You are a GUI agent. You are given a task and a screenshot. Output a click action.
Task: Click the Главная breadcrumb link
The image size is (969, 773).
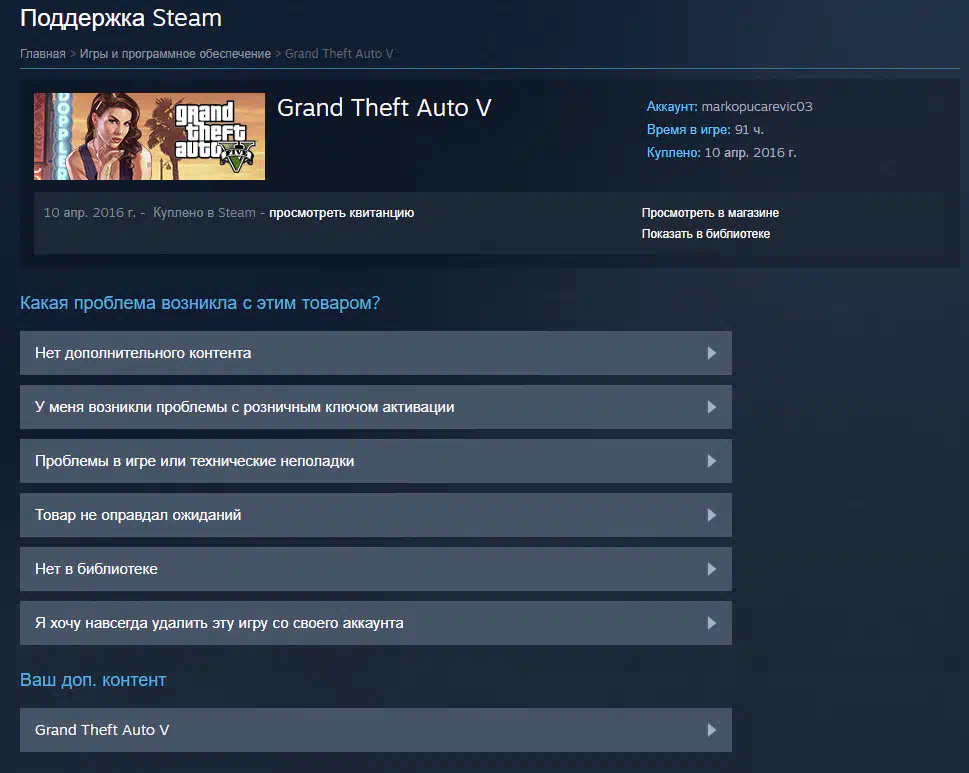click(x=43, y=54)
